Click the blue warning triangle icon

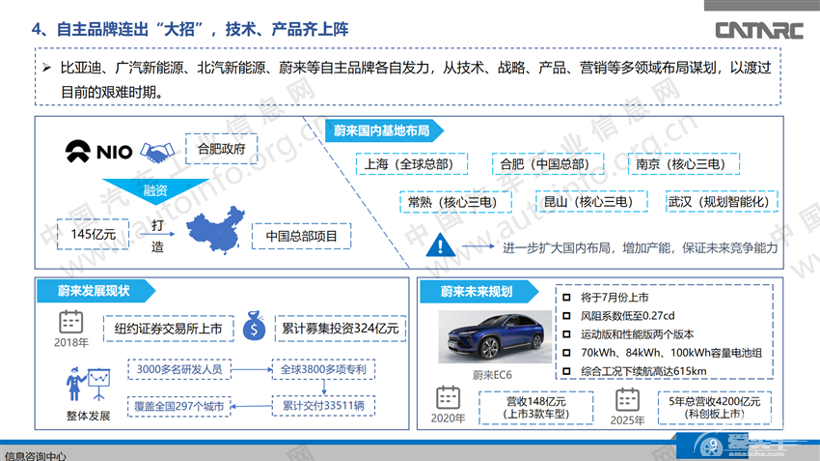[440, 245]
